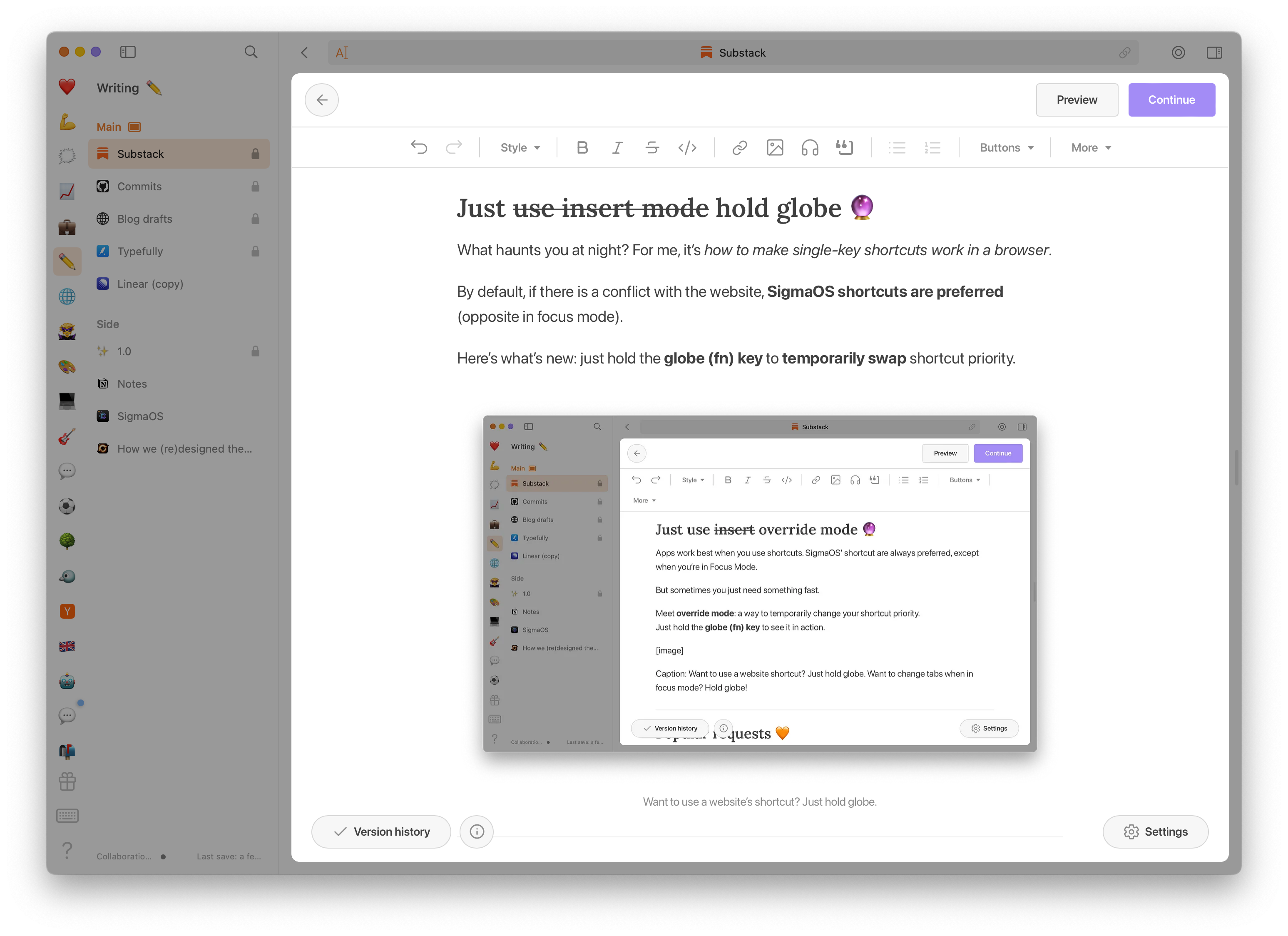Add a hyperlink via link icon

tap(739, 148)
